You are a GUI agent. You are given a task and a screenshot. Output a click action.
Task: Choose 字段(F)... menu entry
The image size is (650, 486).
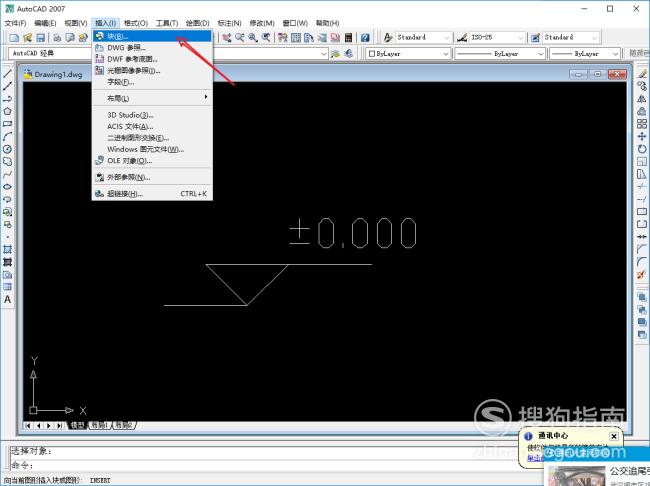coord(152,82)
